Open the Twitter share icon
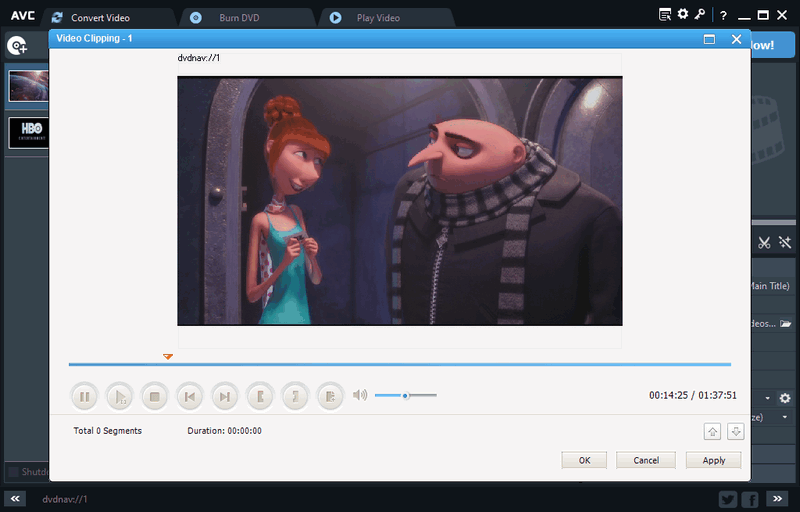The image size is (800, 512). coord(728,499)
